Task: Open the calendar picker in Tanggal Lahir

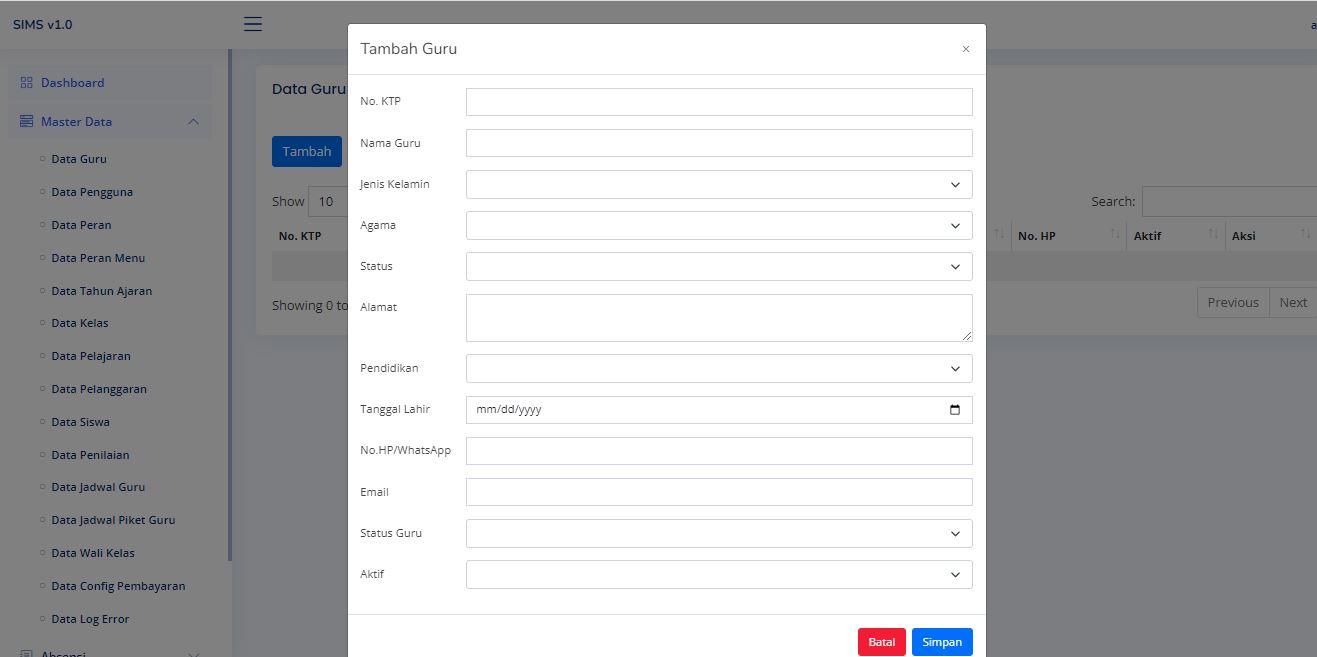Action: point(954,410)
